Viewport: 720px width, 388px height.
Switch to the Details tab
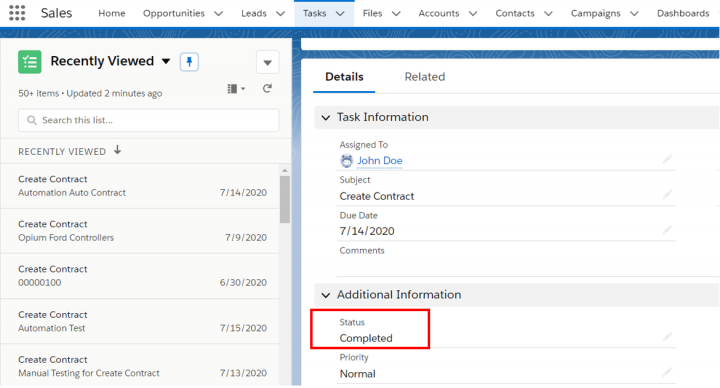point(344,77)
